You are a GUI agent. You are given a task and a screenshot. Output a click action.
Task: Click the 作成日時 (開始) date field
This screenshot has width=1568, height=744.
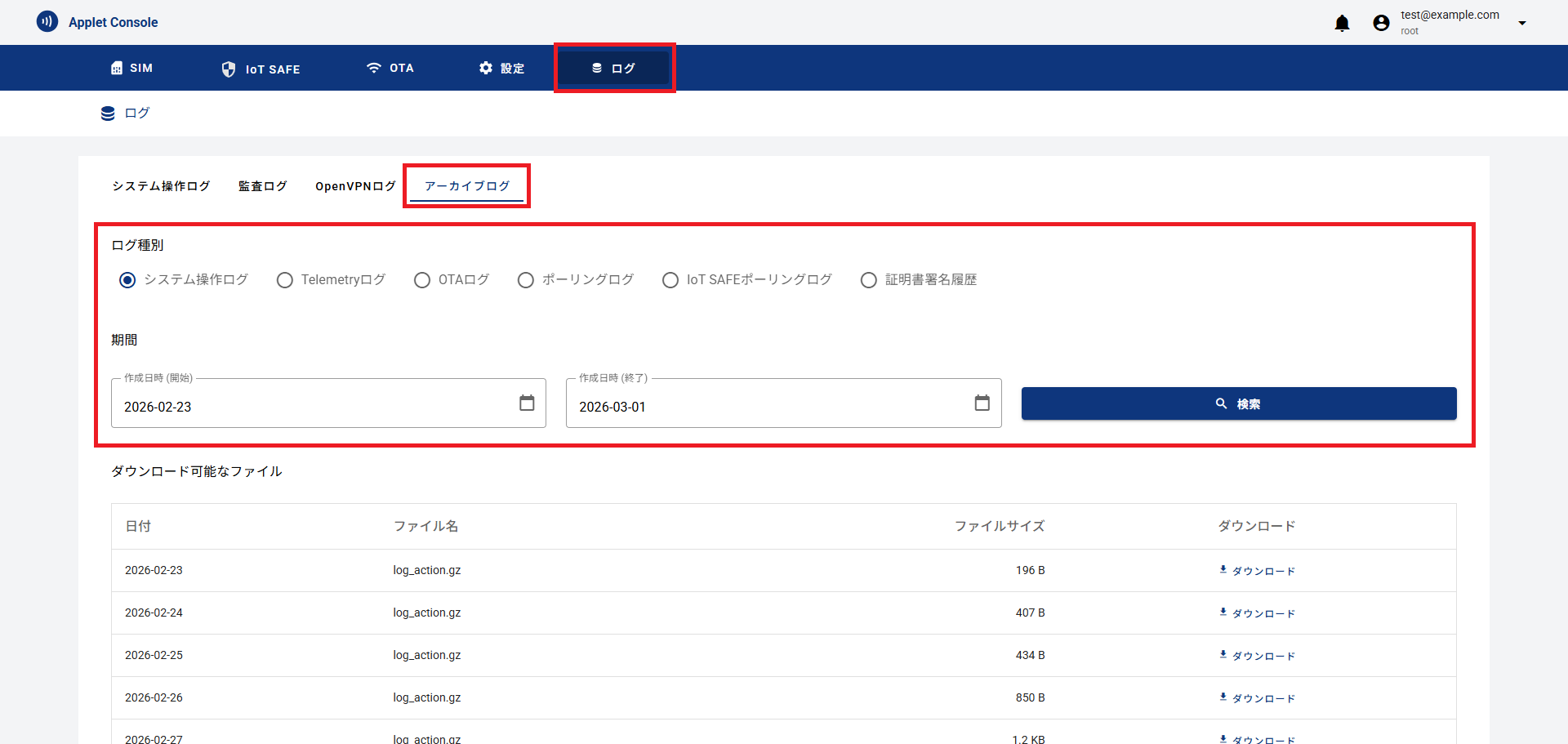[314, 406]
